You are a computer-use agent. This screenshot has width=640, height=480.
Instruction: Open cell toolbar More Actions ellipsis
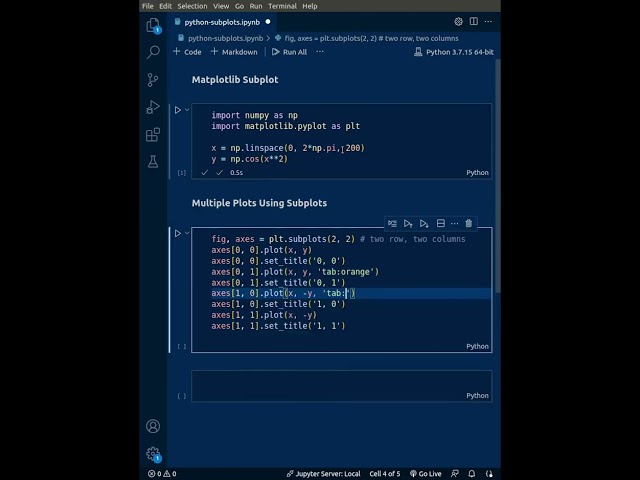pyautogui.click(x=455, y=223)
